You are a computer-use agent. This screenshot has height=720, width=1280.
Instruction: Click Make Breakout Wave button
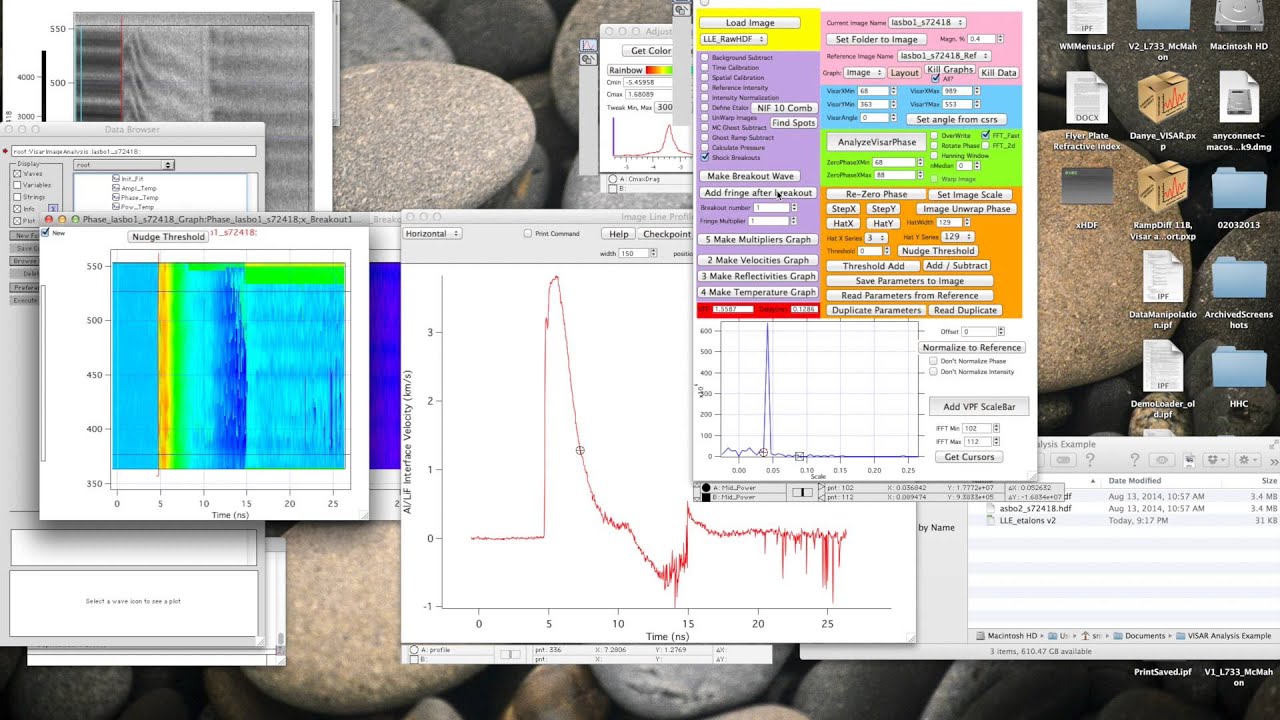(x=750, y=176)
